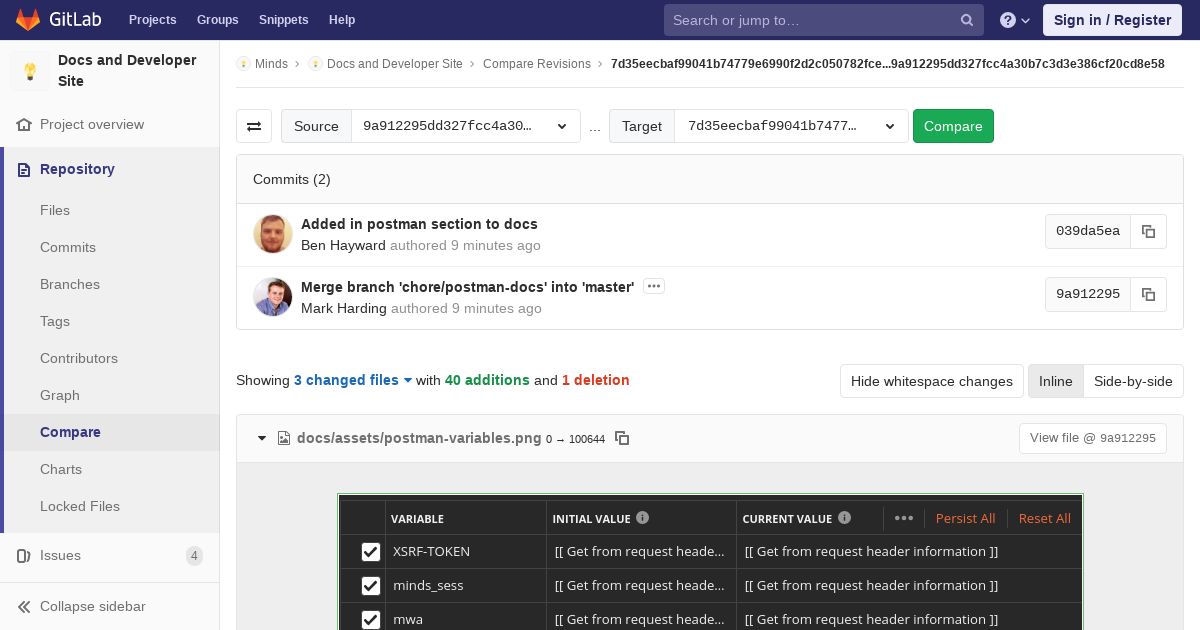
Task: Toggle the XSRF-TOKEN checkbox
Action: tap(371, 552)
